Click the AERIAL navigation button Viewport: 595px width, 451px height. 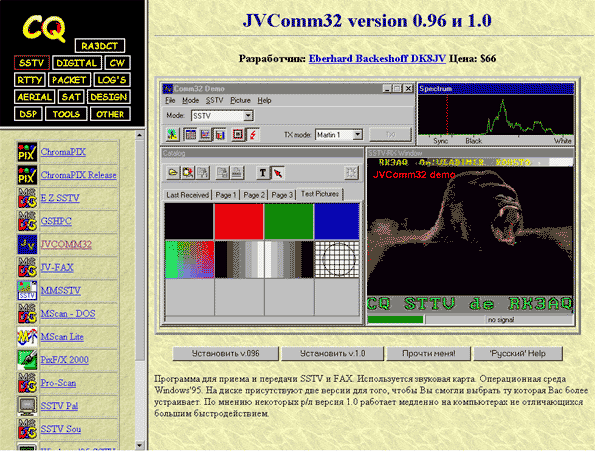(35, 97)
